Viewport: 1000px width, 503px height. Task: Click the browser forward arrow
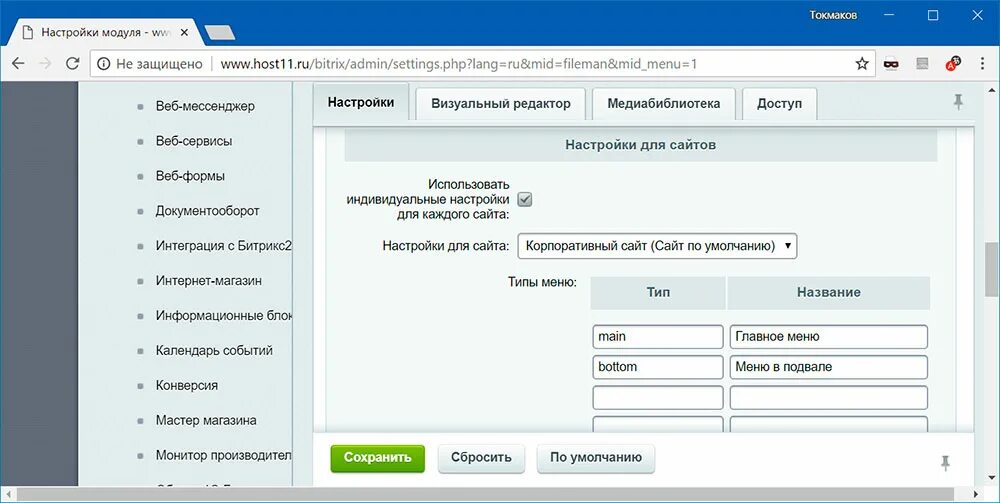[x=45, y=64]
